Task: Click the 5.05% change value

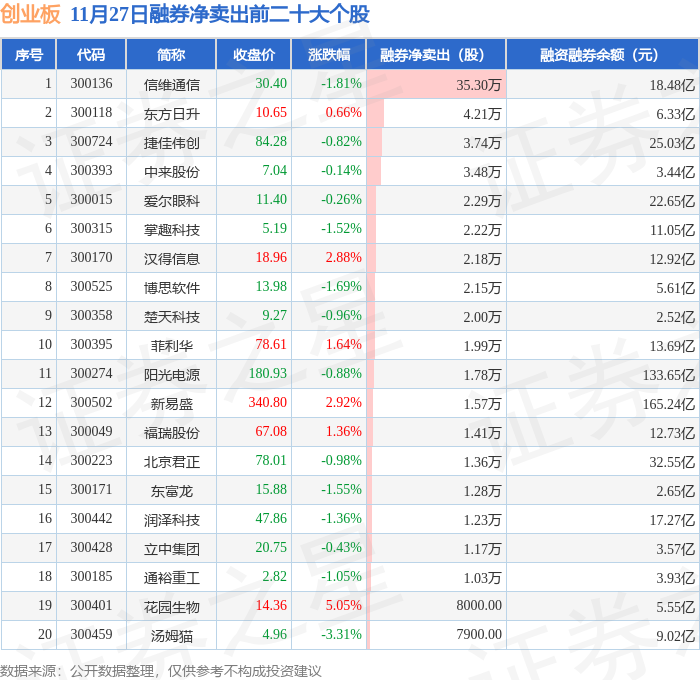Action: [343, 606]
